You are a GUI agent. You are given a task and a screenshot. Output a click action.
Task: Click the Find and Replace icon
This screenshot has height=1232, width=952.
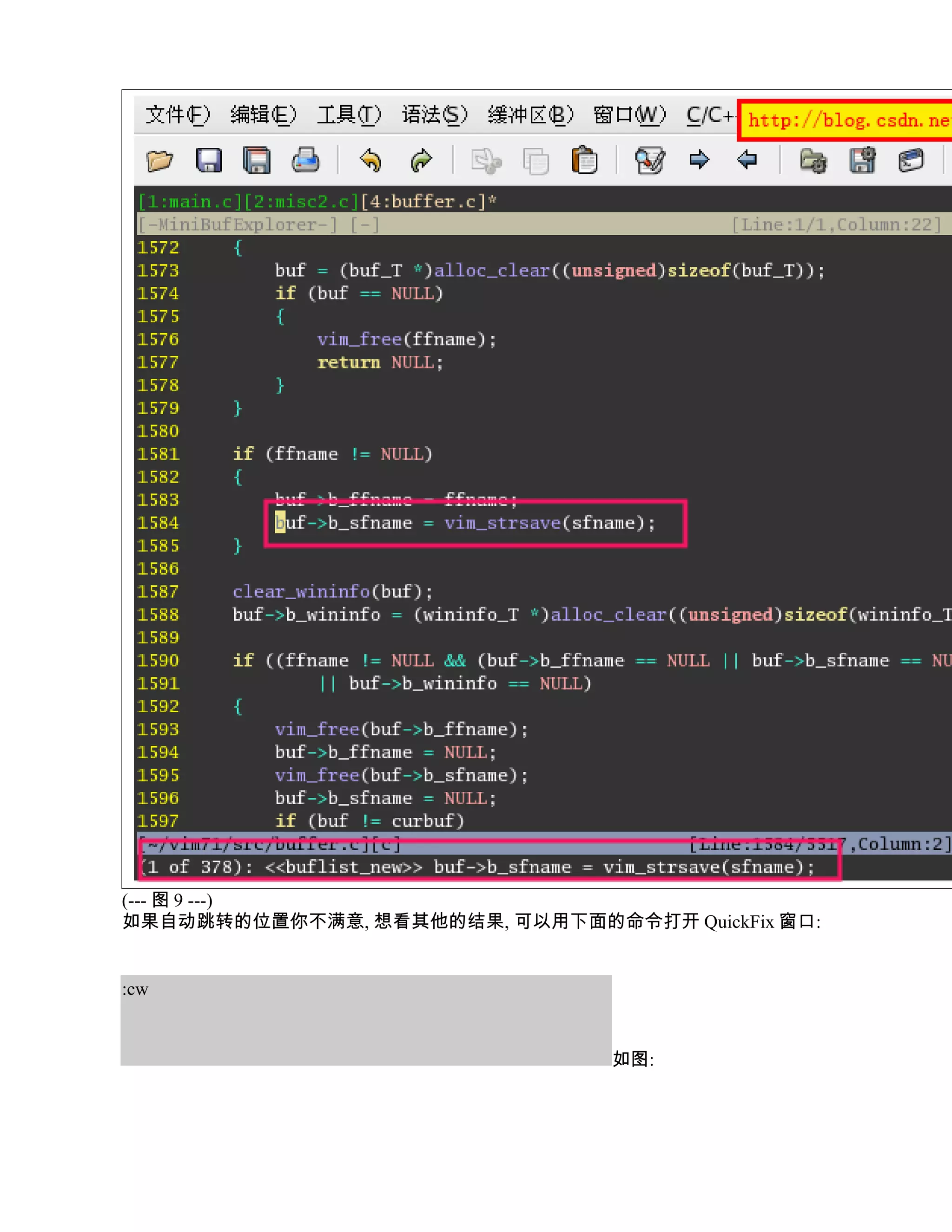tap(650, 161)
